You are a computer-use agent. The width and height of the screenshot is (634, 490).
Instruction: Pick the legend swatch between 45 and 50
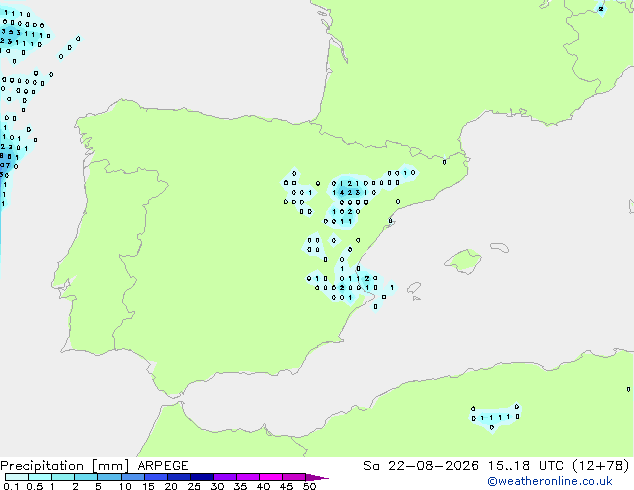point(294,477)
